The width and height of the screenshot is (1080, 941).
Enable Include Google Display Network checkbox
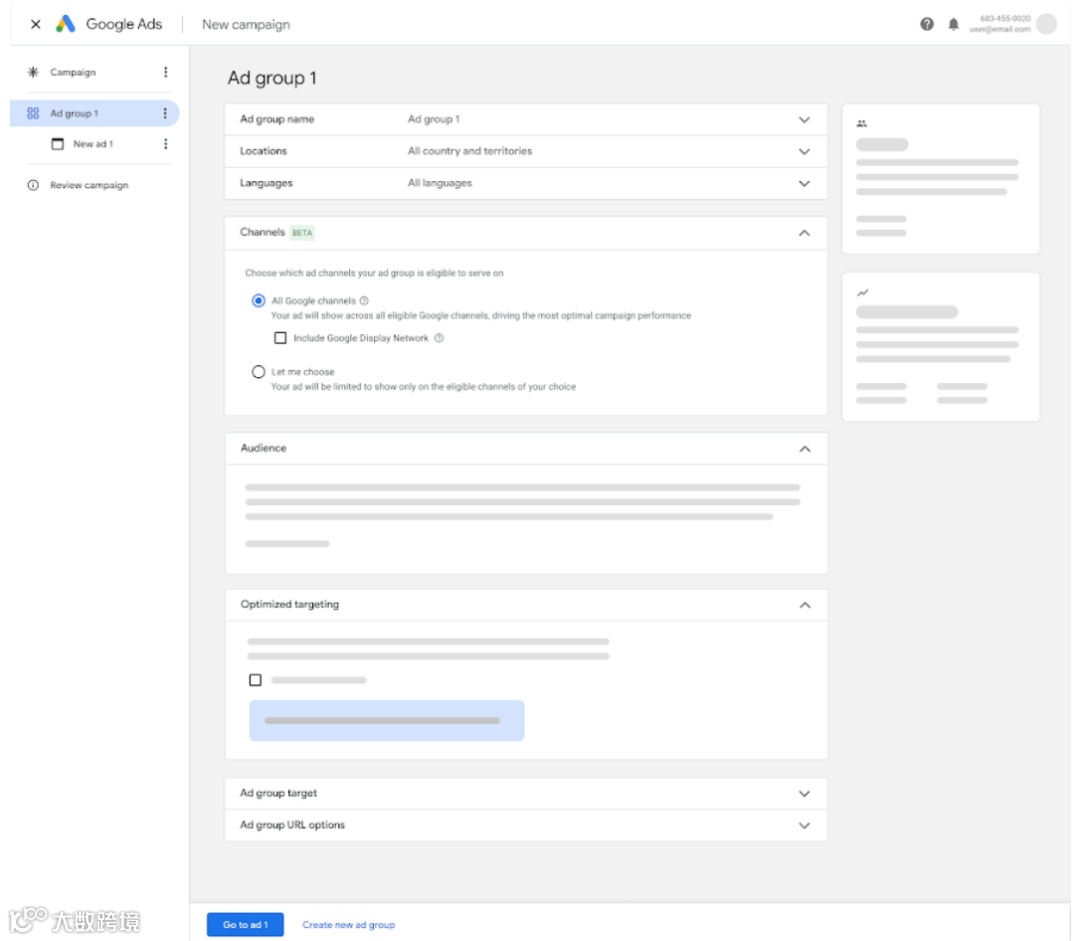280,338
